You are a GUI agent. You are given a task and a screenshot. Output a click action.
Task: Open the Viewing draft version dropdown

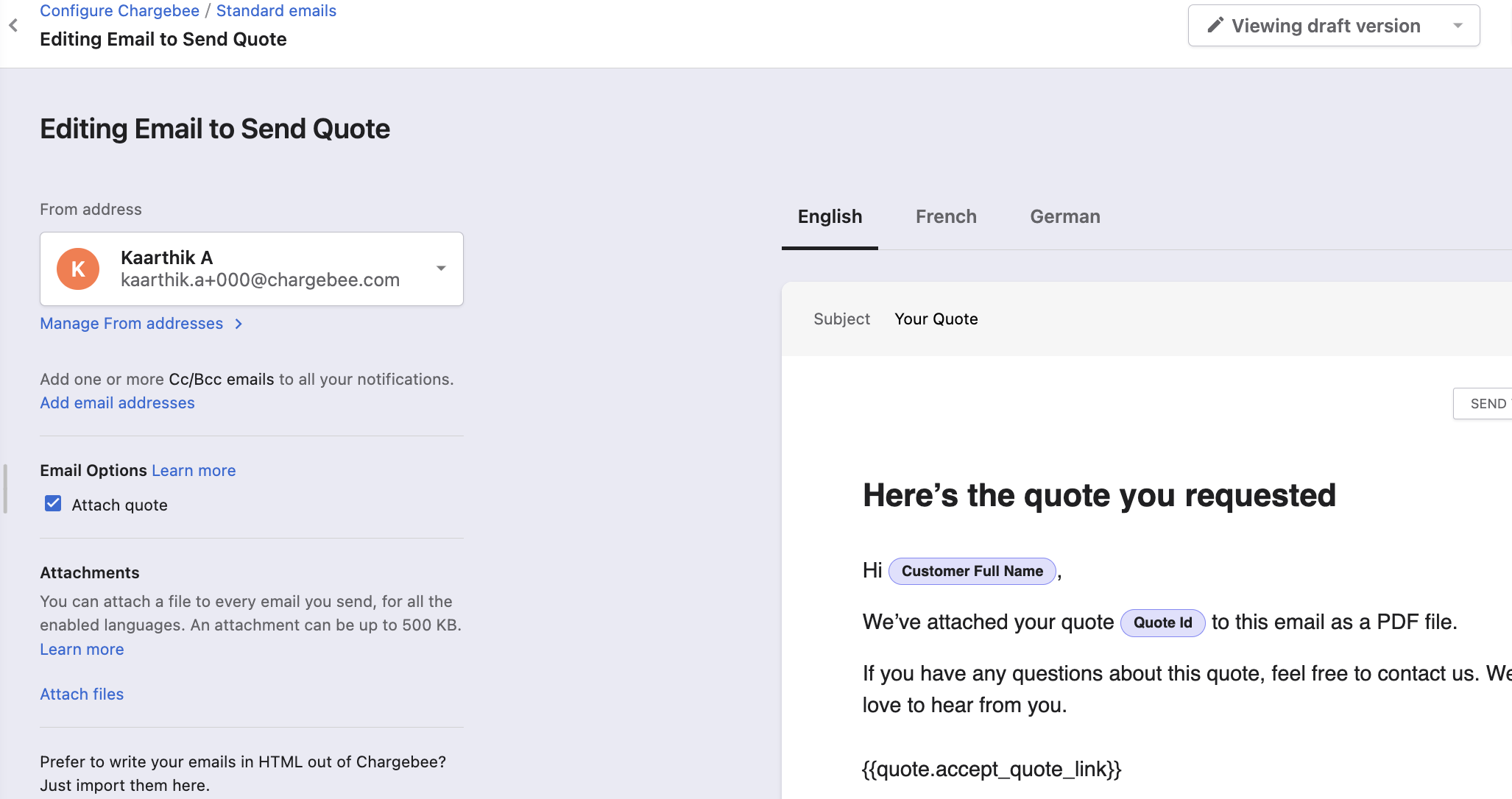pos(1457,26)
